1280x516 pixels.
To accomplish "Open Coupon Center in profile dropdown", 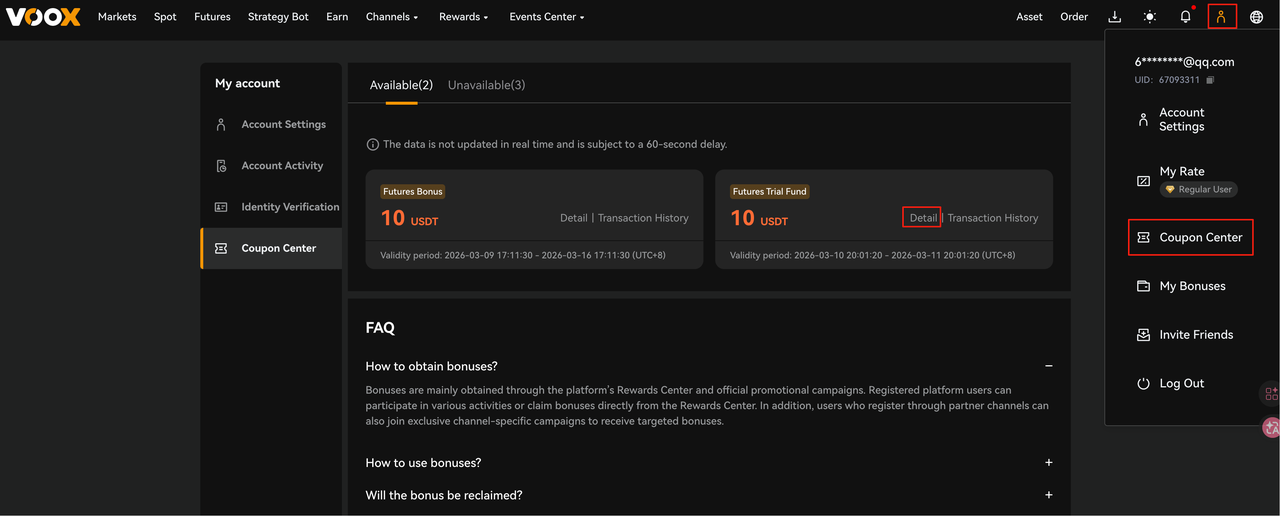I will [1190, 237].
